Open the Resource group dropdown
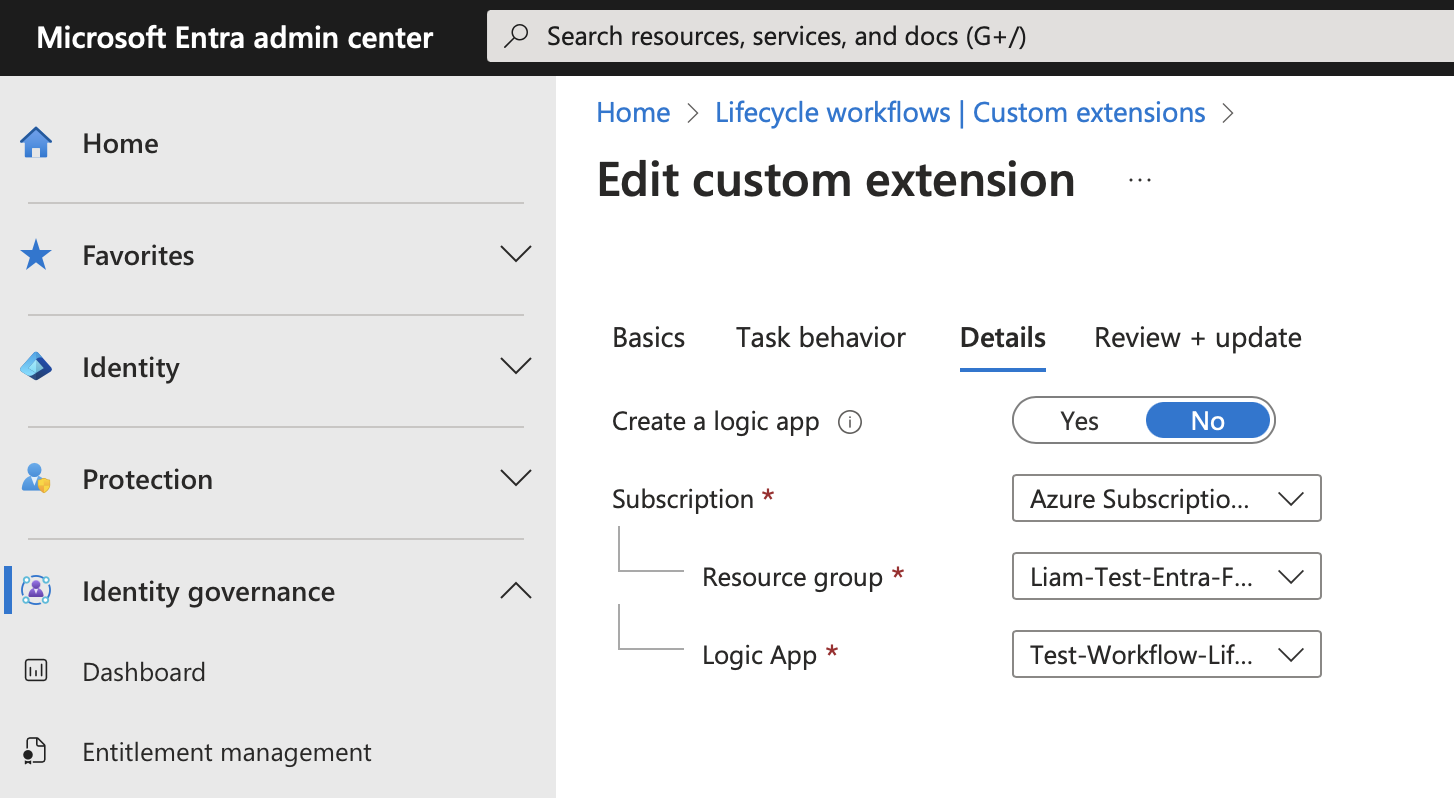The height and width of the screenshot is (798, 1454). (1167, 576)
